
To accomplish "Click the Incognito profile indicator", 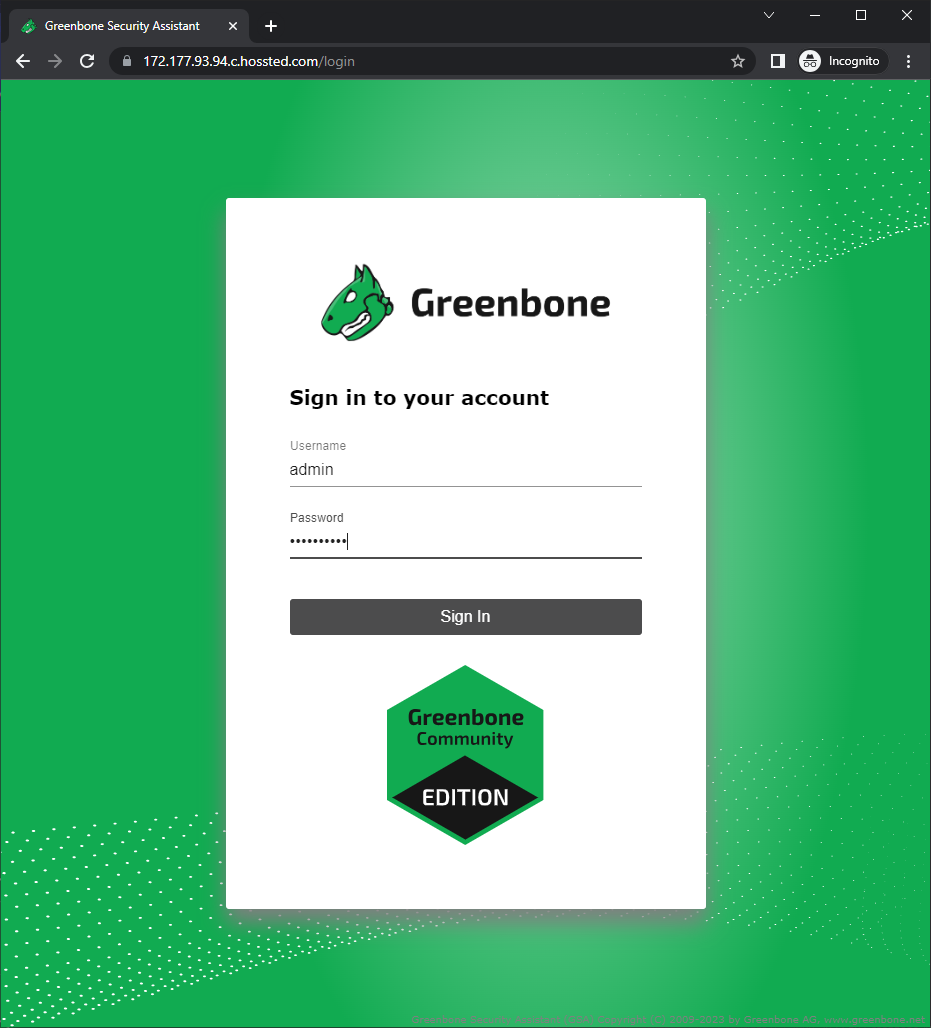I will [842, 61].
